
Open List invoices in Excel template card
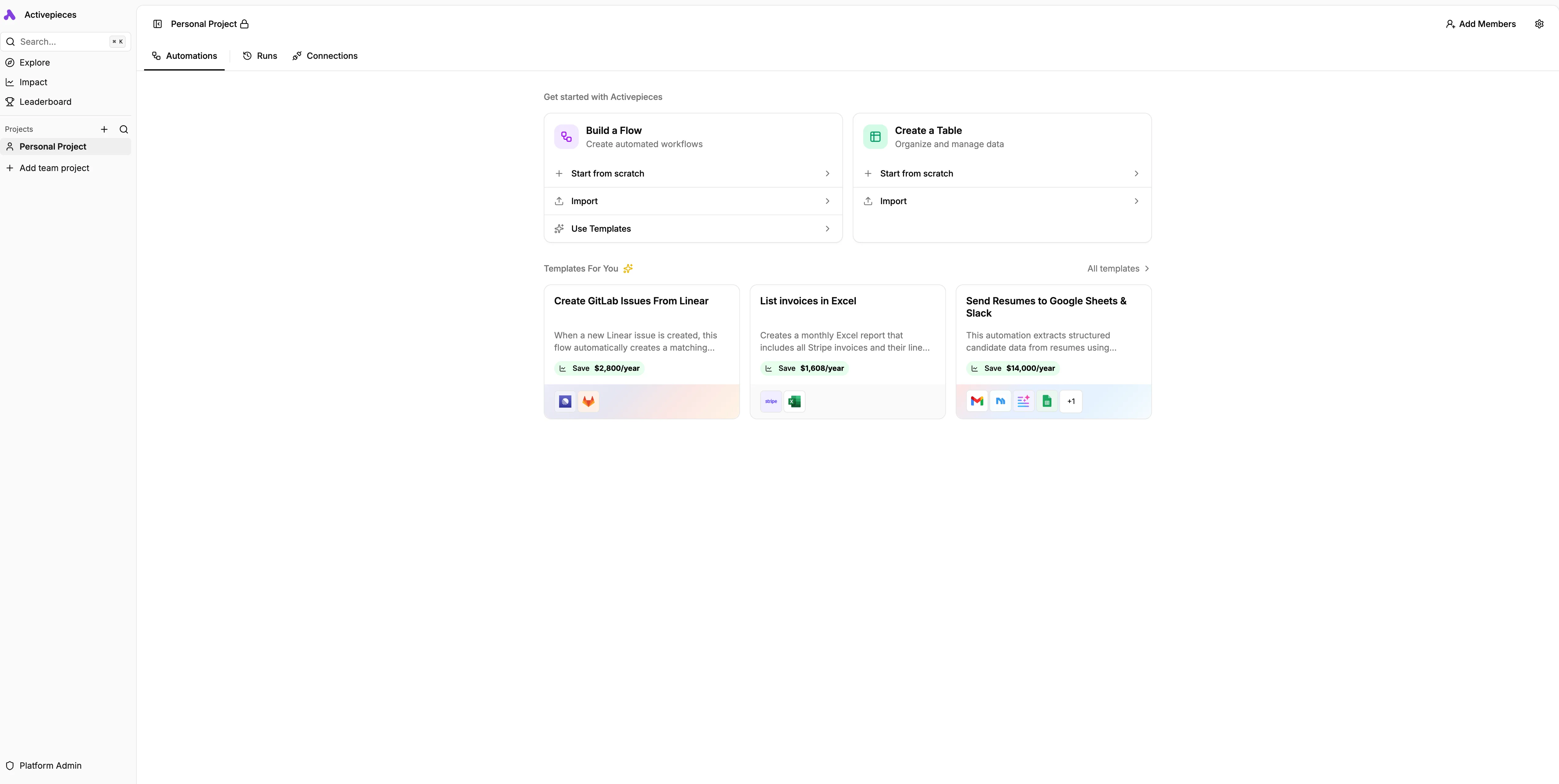tap(847, 352)
